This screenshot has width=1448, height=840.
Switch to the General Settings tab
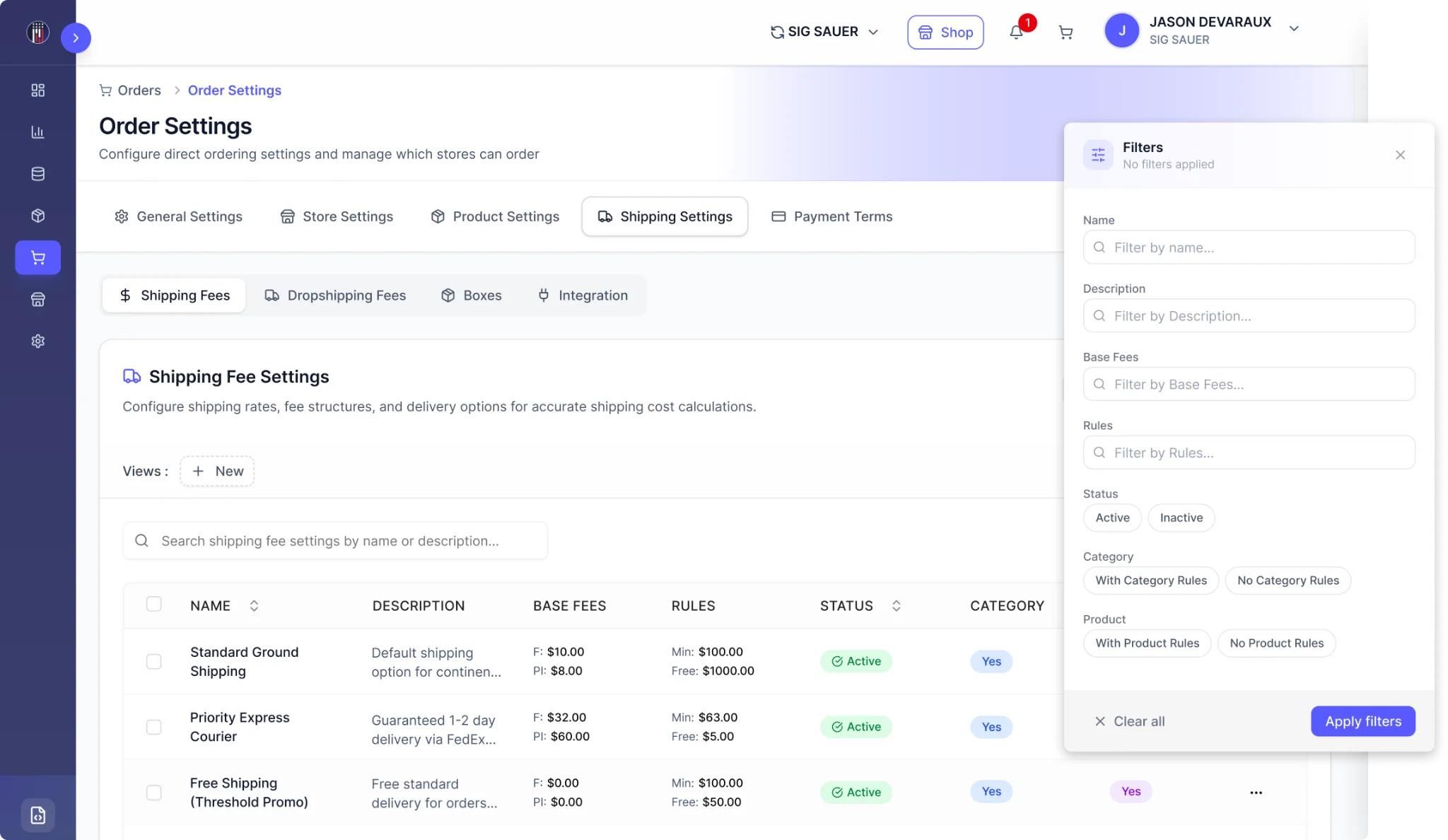178,216
